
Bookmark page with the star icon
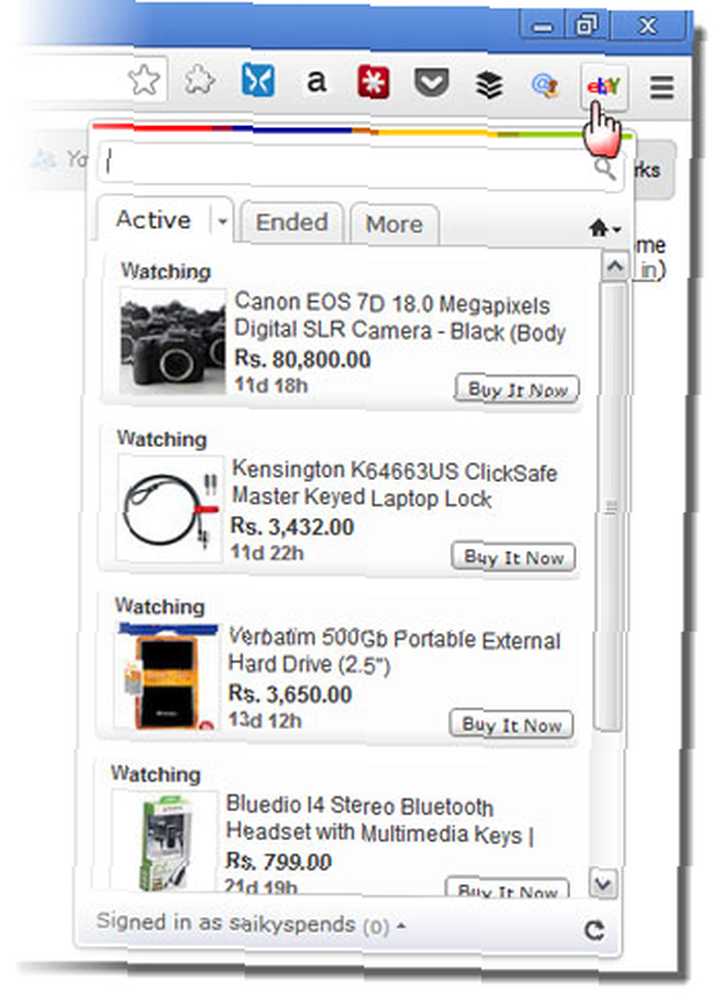point(144,80)
